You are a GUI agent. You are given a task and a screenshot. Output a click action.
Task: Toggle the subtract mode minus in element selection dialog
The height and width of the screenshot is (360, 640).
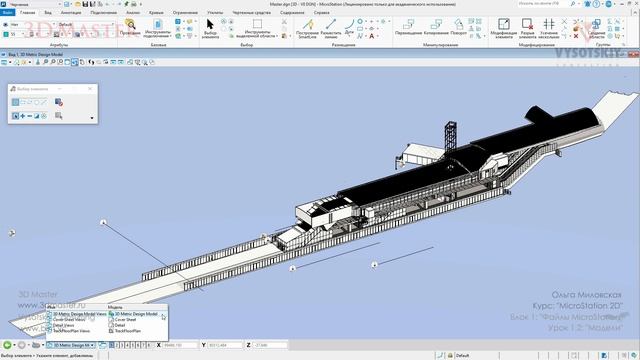(29, 116)
